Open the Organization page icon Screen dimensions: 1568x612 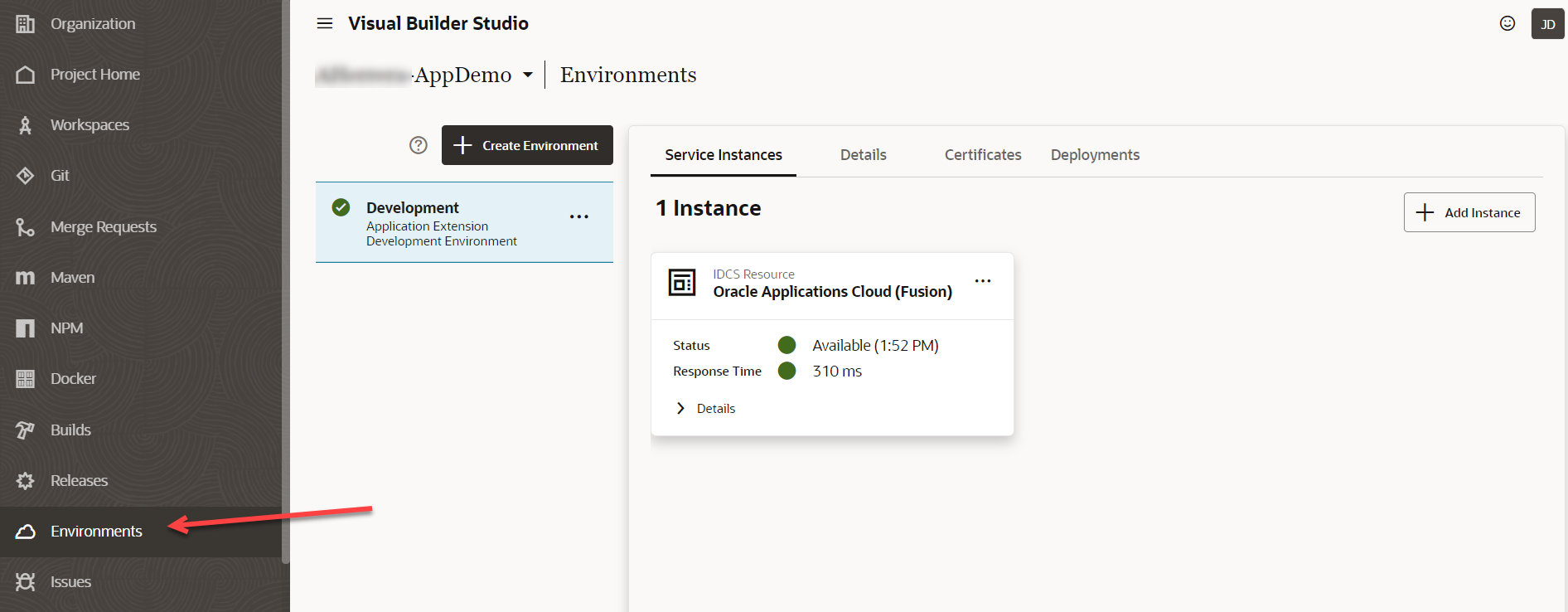[x=26, y=24]
